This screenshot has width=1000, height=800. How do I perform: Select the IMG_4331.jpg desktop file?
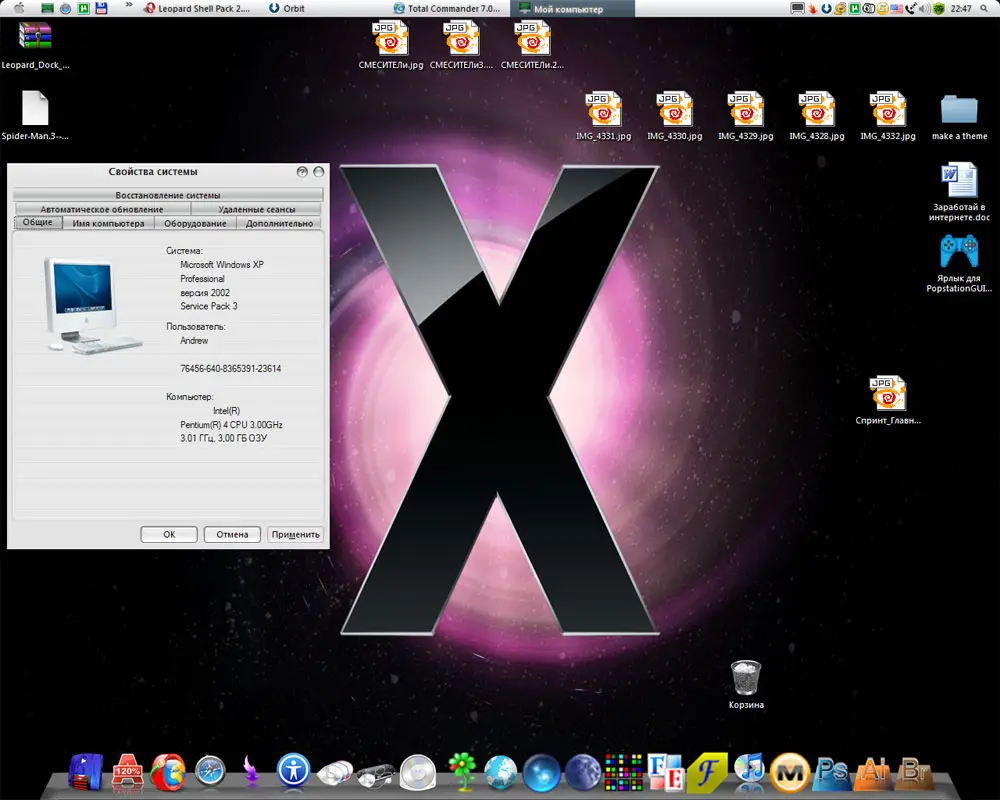603,115
